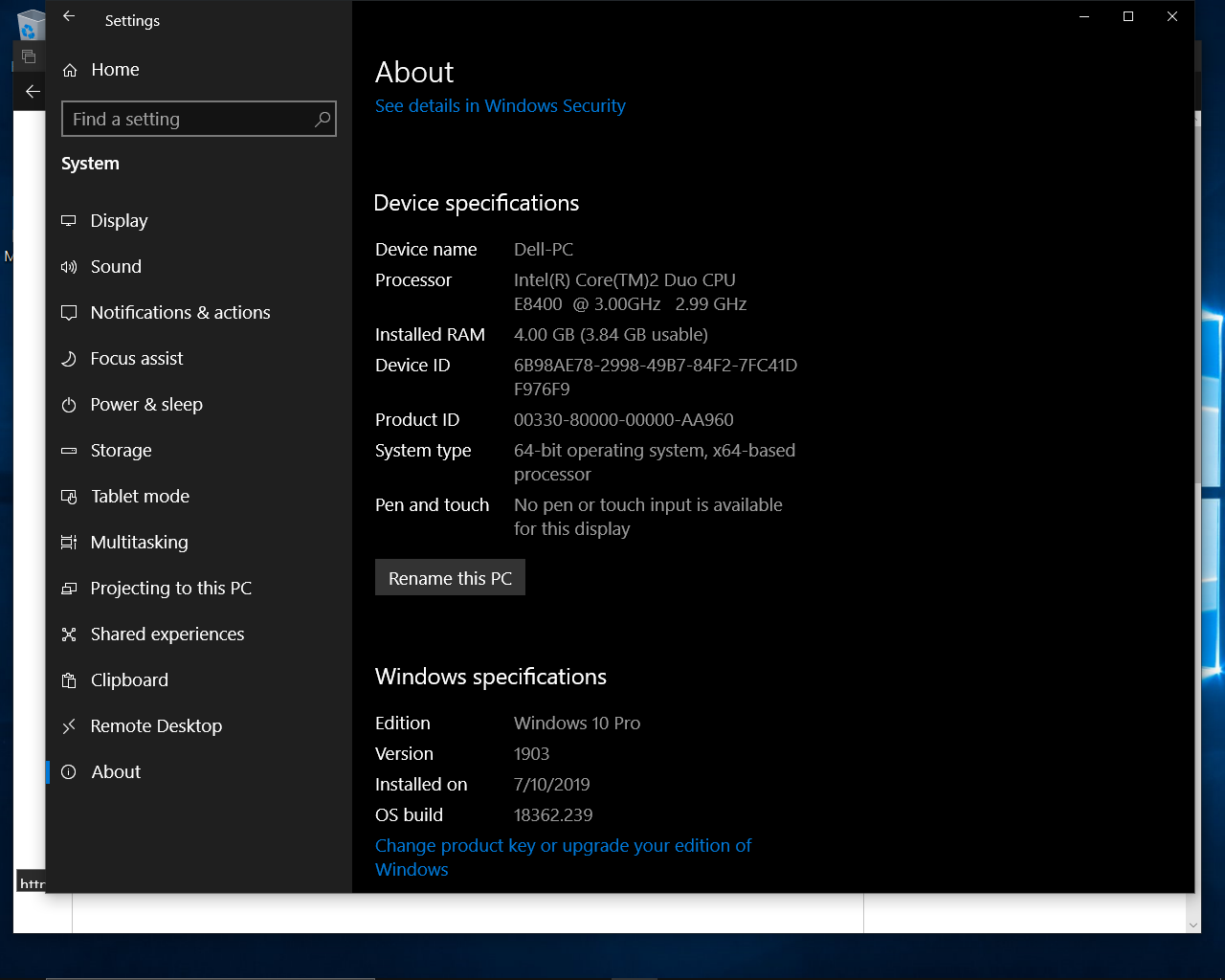Click the System type 64-bit value

tap(655, 462)
